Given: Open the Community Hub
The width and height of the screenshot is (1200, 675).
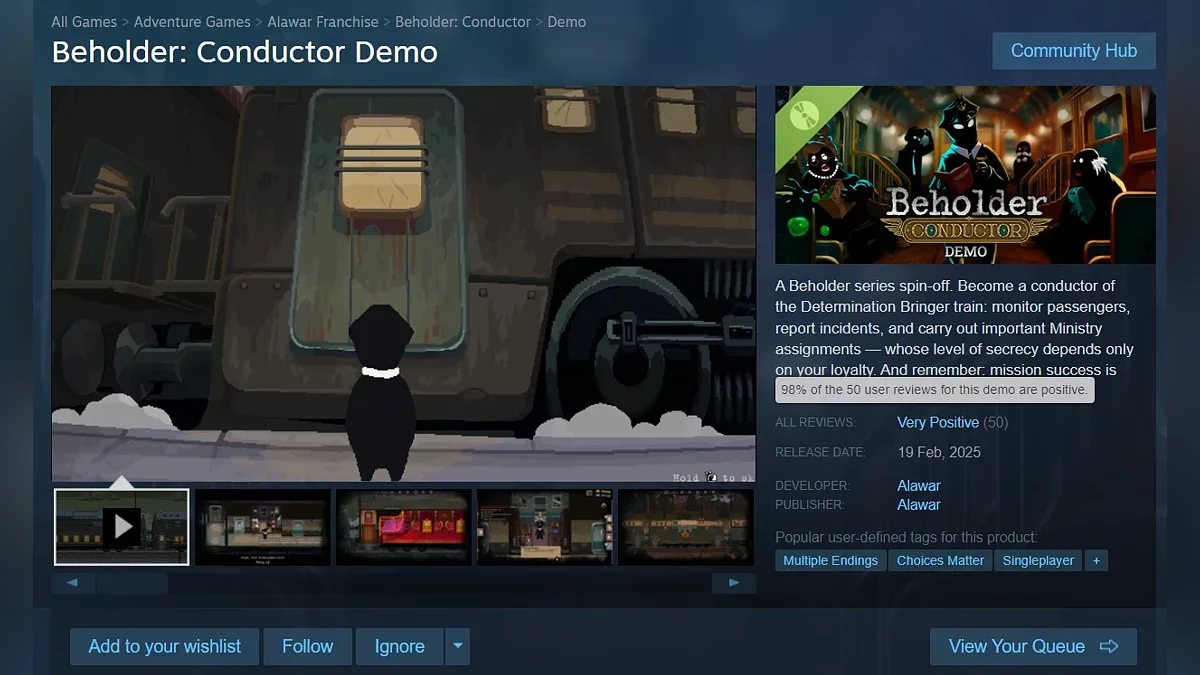Looking at the screenshot, I should point(1073,51).
